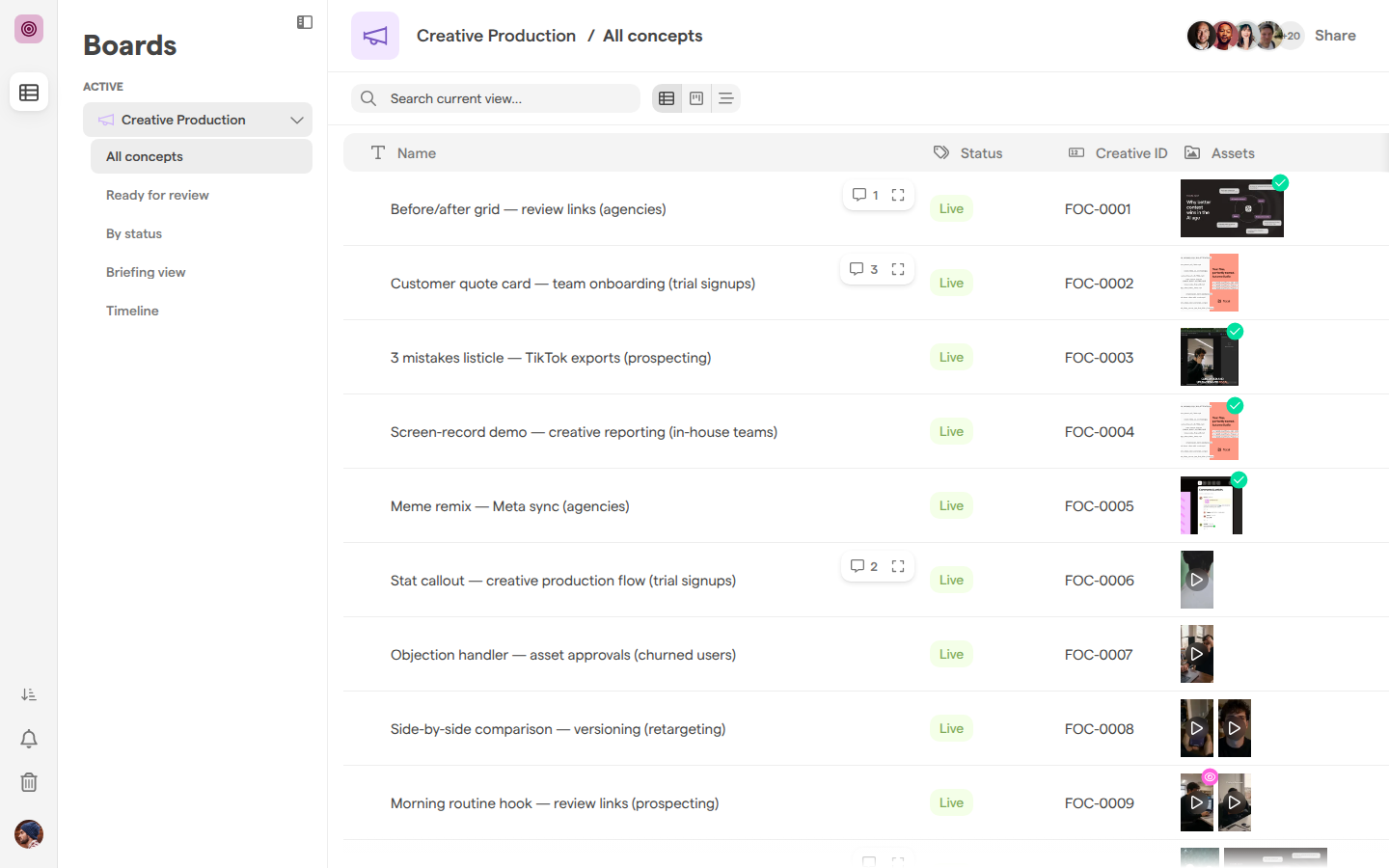Collapse the Creative Production board chevron
The width and height of the screenshot is (1389, 868).
297,120
